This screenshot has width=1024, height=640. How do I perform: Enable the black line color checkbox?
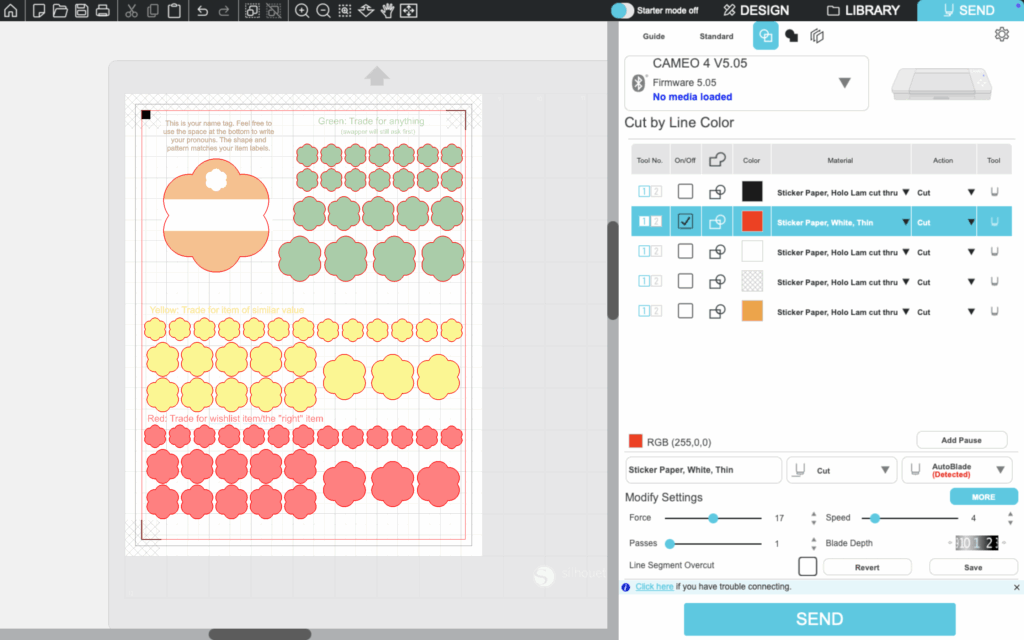click(685, 191)
